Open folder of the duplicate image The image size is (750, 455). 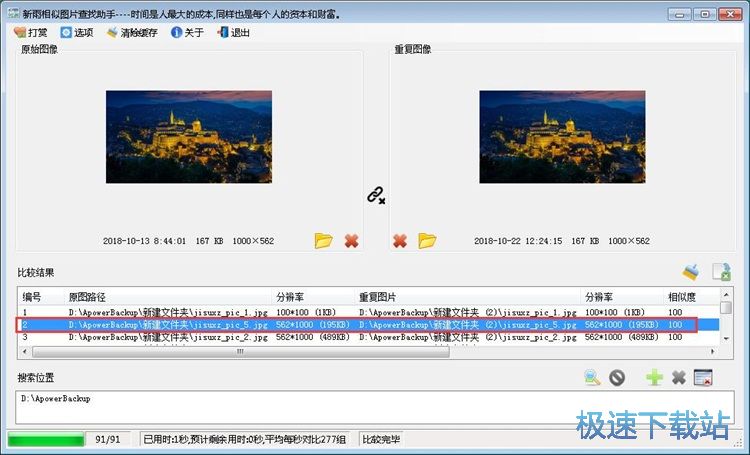point(427,241)
